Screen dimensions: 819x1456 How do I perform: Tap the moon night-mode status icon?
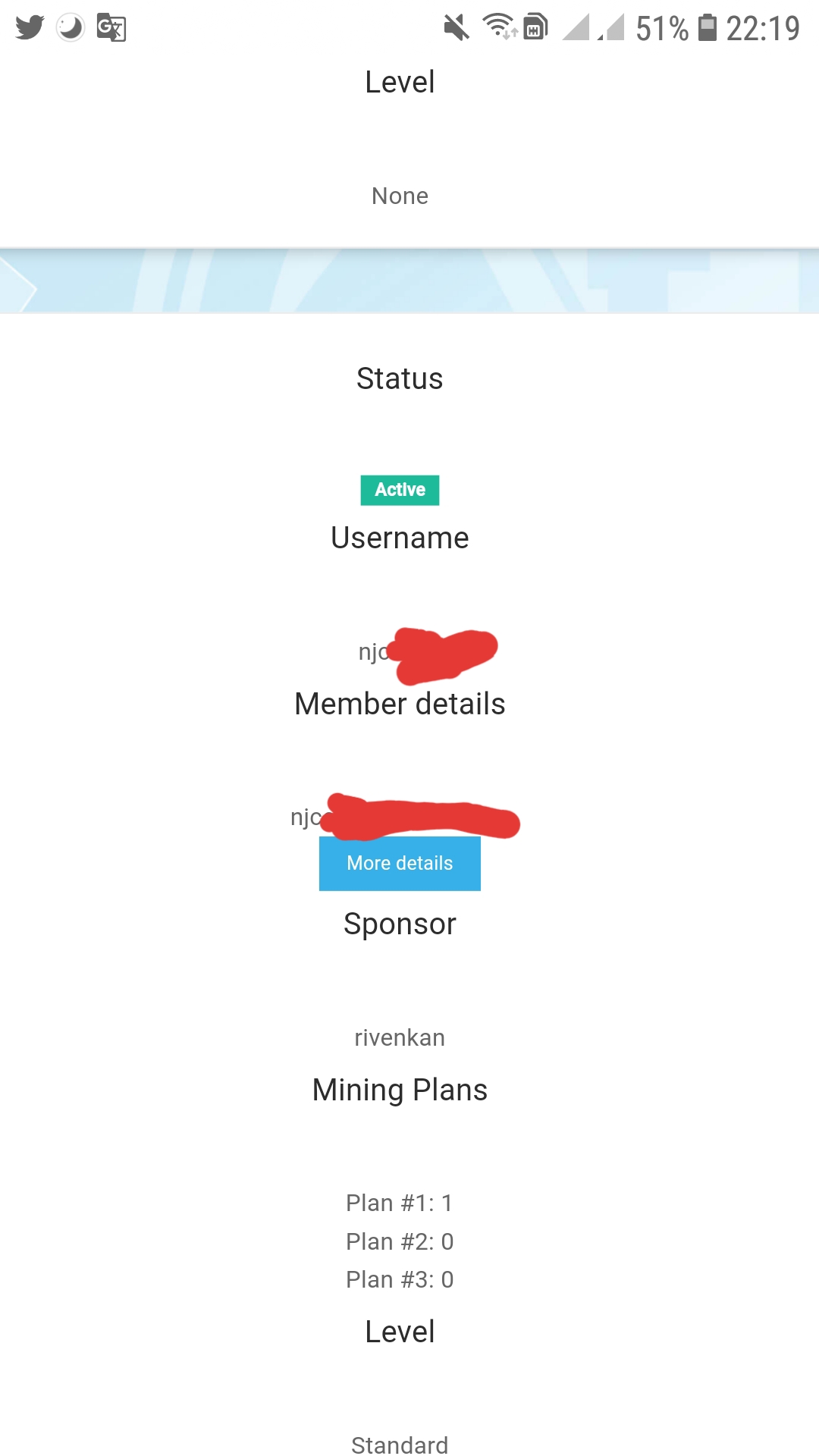point(71,27)
